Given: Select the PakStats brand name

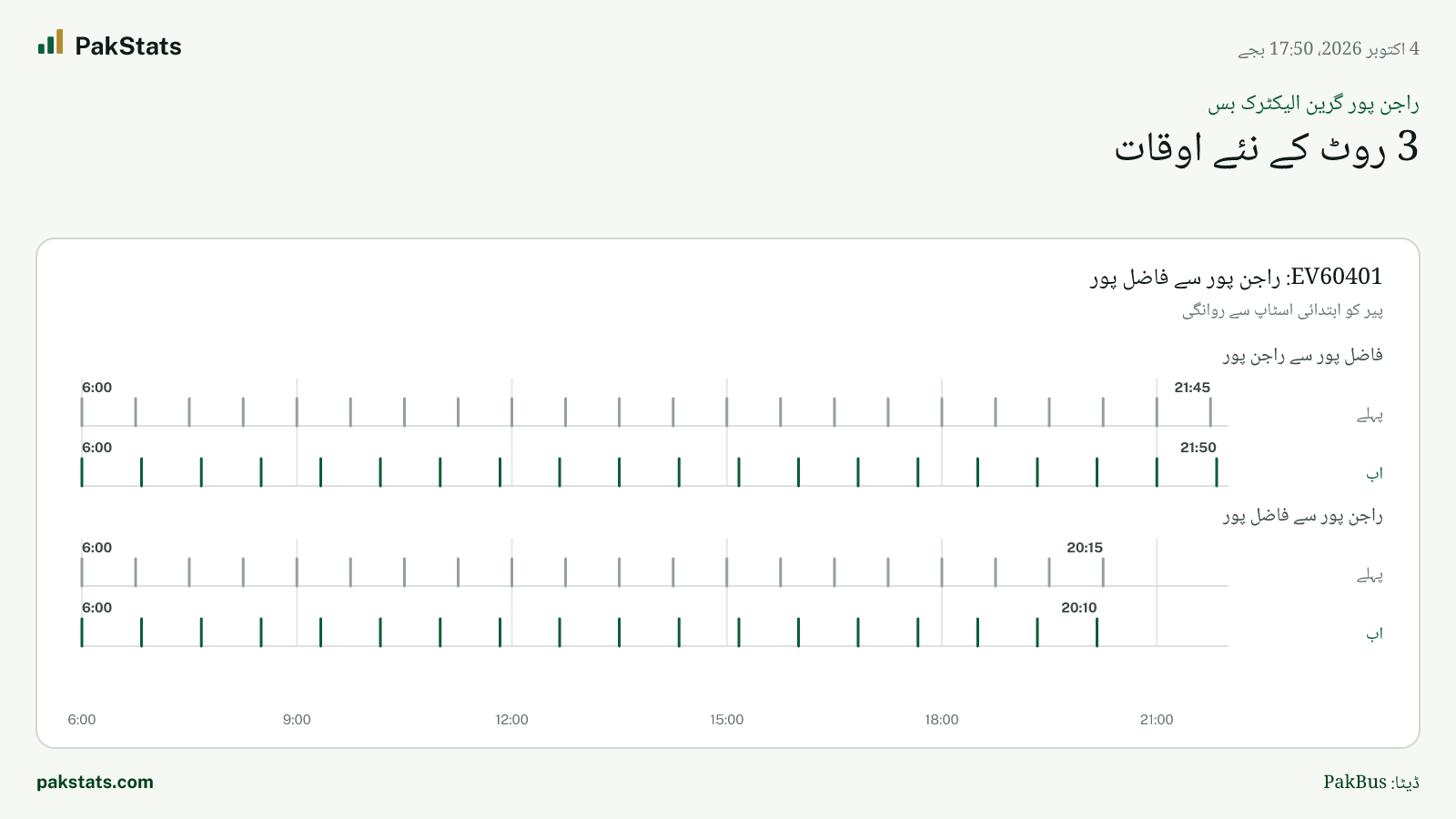Looking at the screenshot, I should tap(128, 46).
